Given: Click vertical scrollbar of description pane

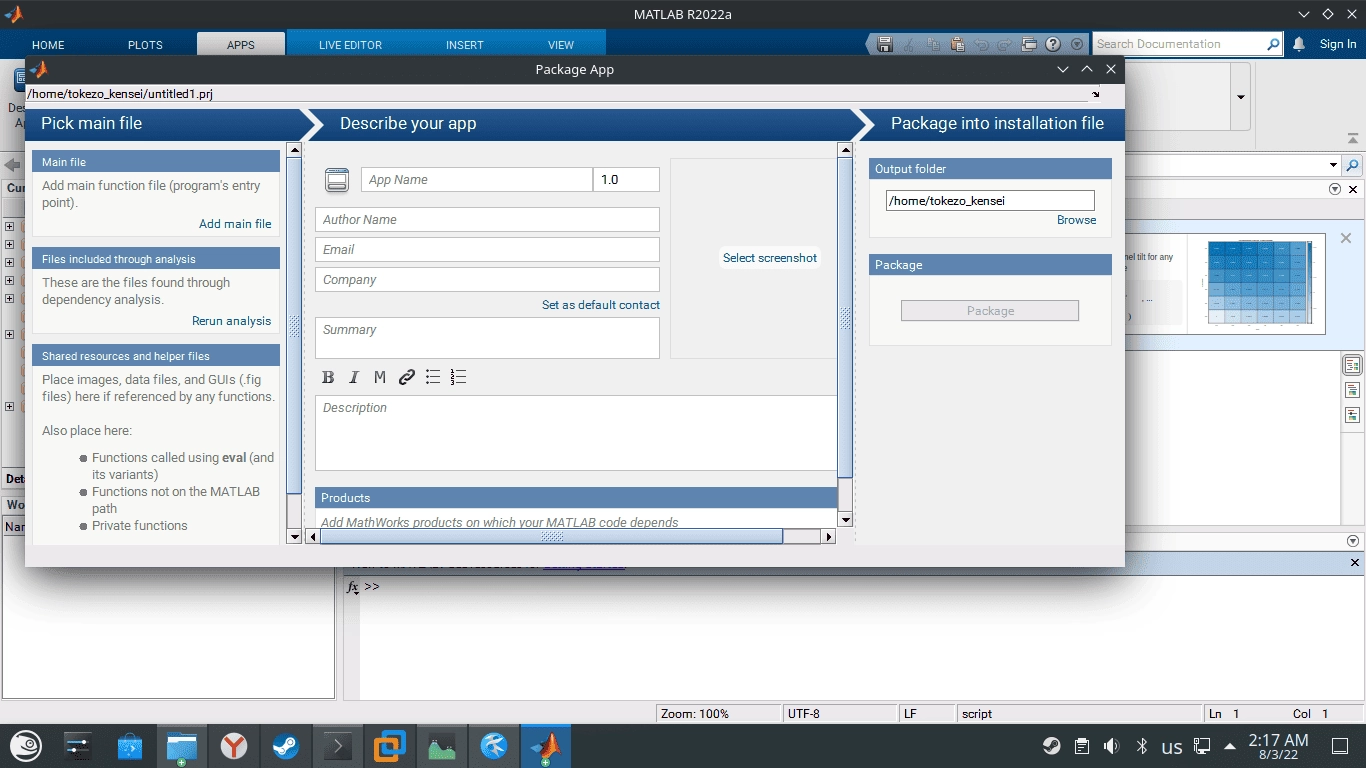Looking at the screenshot, I should click(x=845, y=317).
